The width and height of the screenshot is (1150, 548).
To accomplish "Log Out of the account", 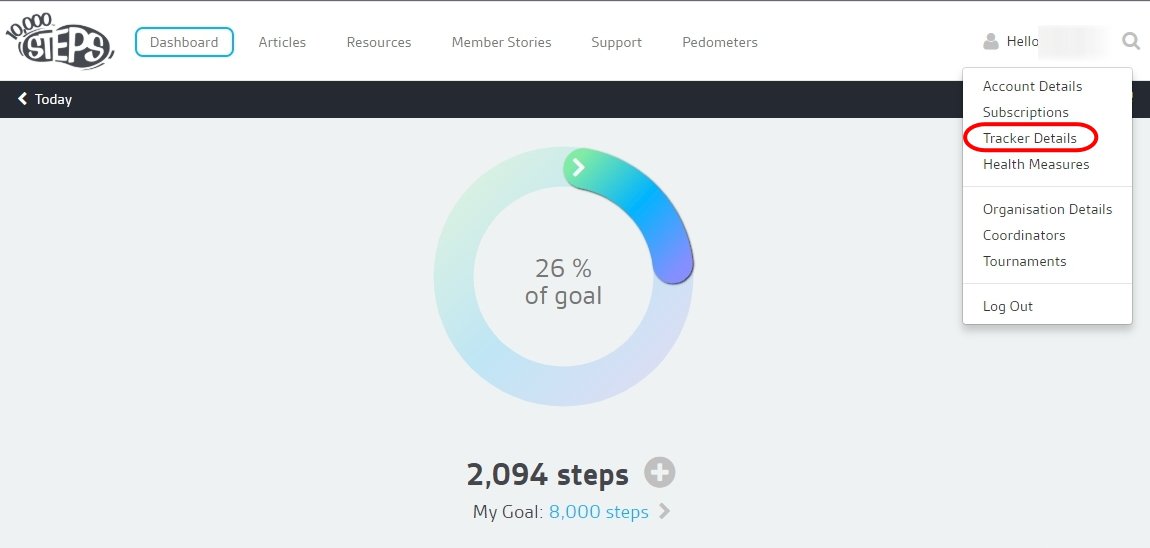I will [x=1008, y=307].
